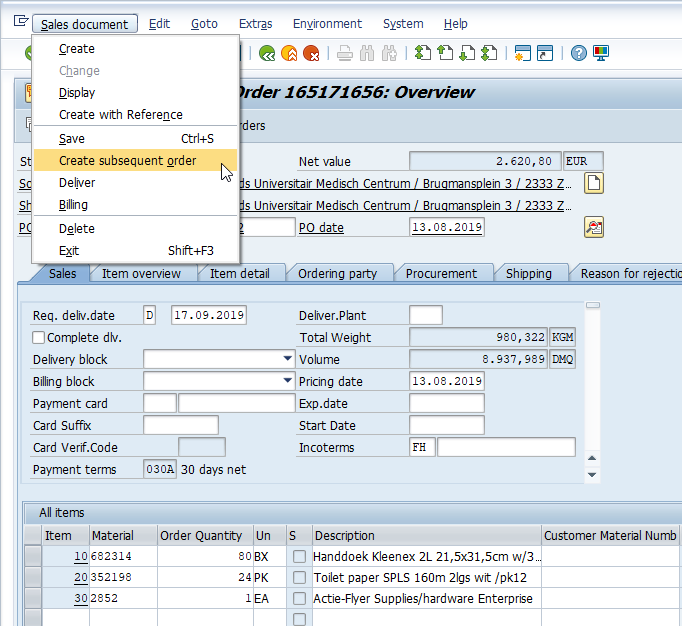
Task: Open the Billing block dropdown
Action: [x=287, y=381]
